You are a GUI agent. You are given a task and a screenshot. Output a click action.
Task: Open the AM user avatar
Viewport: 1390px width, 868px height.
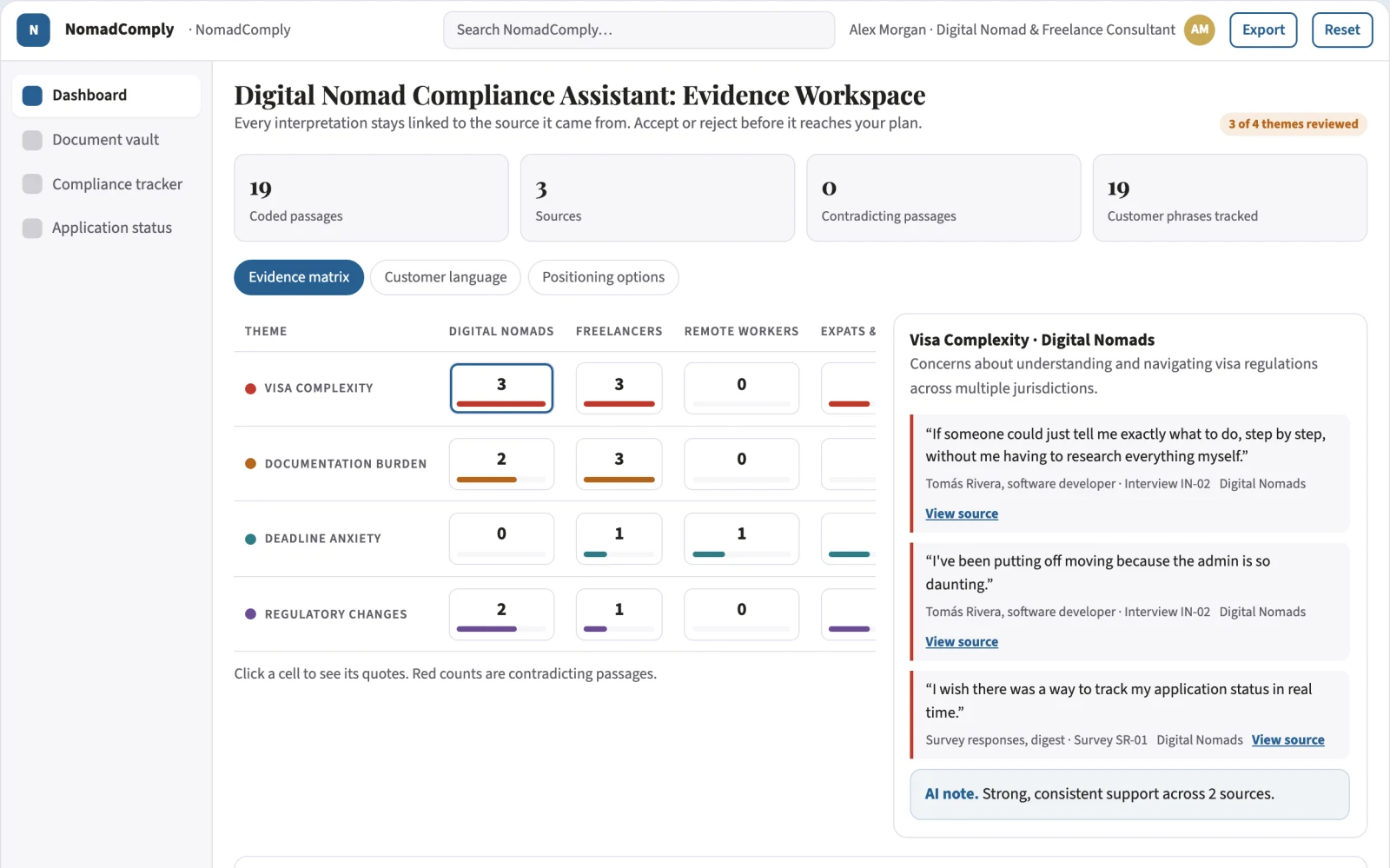1199,30
